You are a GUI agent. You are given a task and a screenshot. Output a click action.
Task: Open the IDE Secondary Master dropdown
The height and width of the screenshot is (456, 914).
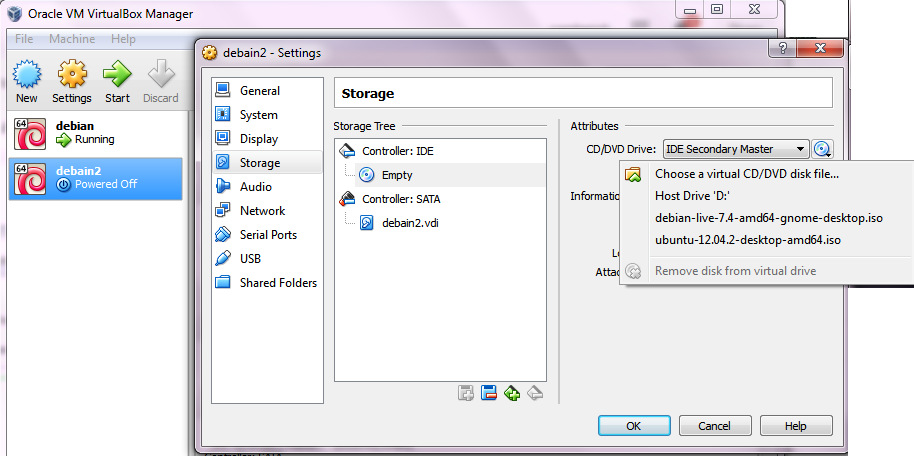click(736, 149)
